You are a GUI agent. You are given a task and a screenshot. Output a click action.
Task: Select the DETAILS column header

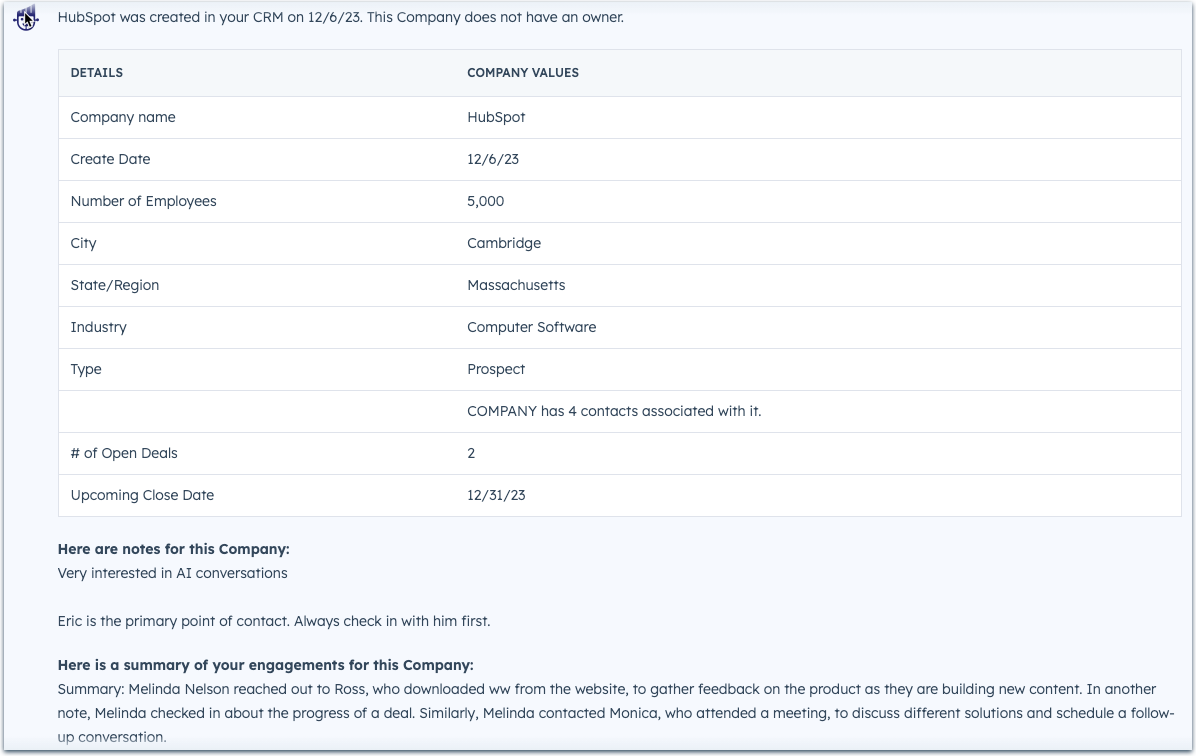click(x=96, y=72)
